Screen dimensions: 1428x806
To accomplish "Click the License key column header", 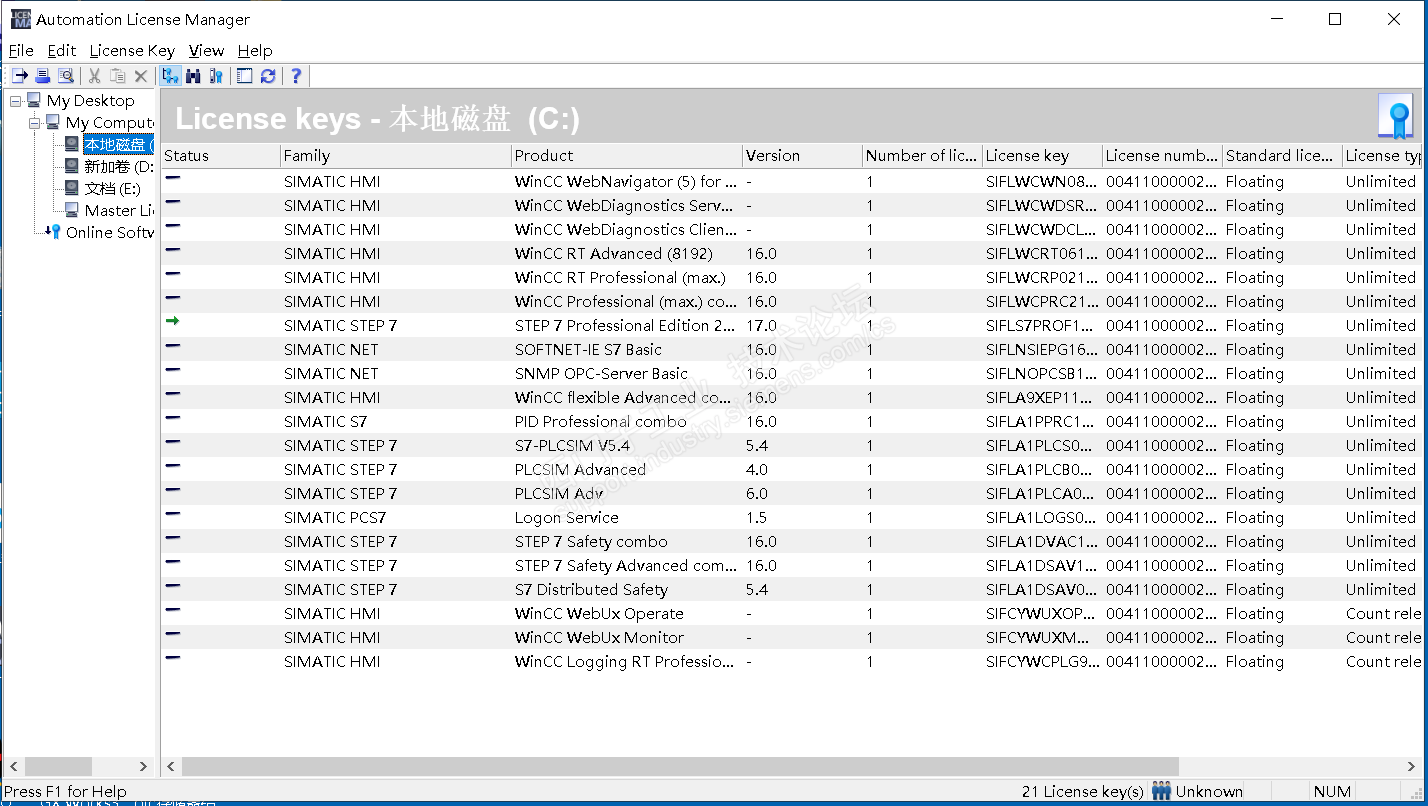I will (1043, 156).
